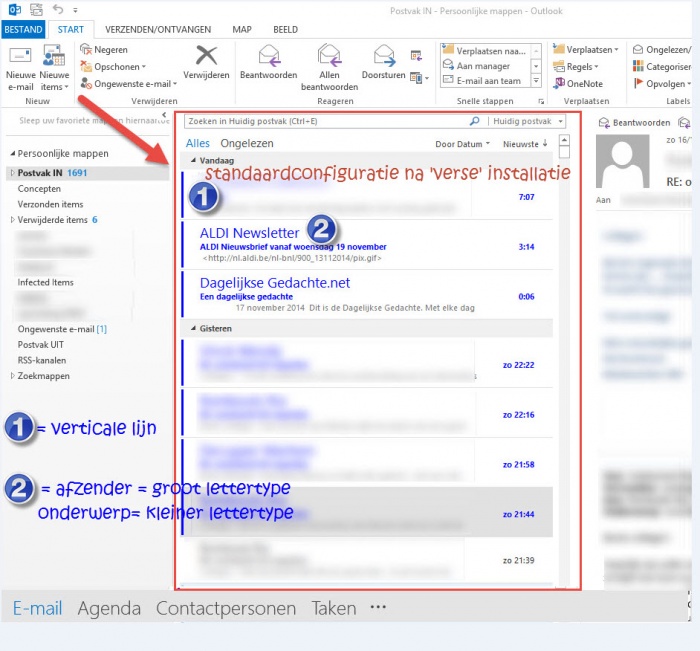Viewport: 700px width, 651px height.
Task: Collapse the Gisteren group
Action: pos(193,328)
